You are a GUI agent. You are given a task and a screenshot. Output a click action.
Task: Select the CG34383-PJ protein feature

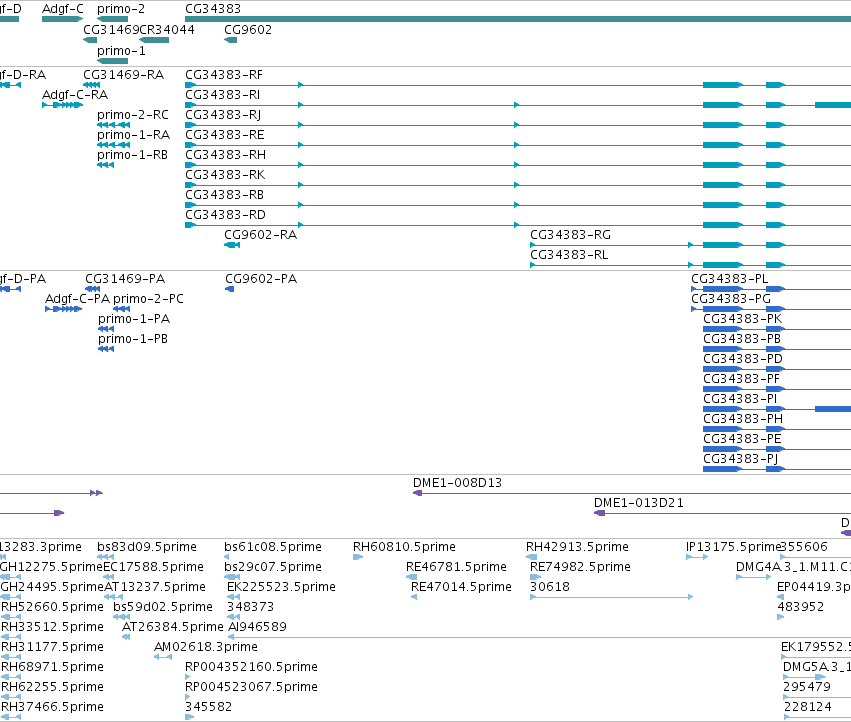click(777, 469)
